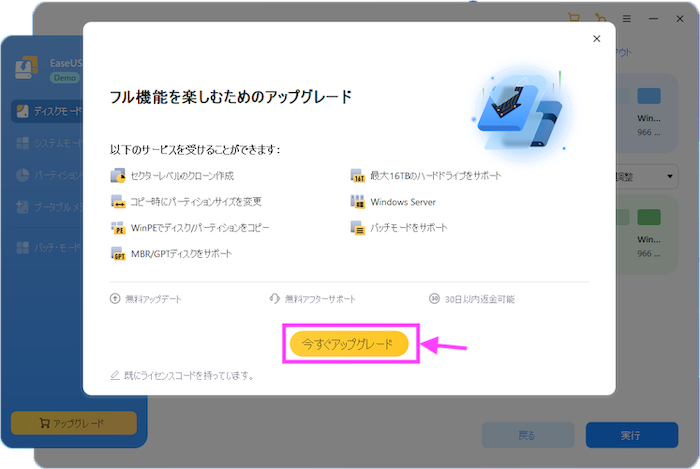
Task: Select the green Win... target disk partition
Action: (649, 217)
